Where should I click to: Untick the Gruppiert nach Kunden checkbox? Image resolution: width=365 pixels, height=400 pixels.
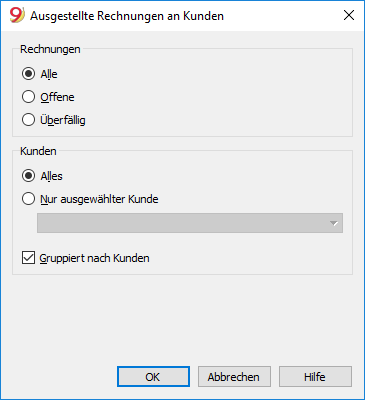(x=28, y=258)
